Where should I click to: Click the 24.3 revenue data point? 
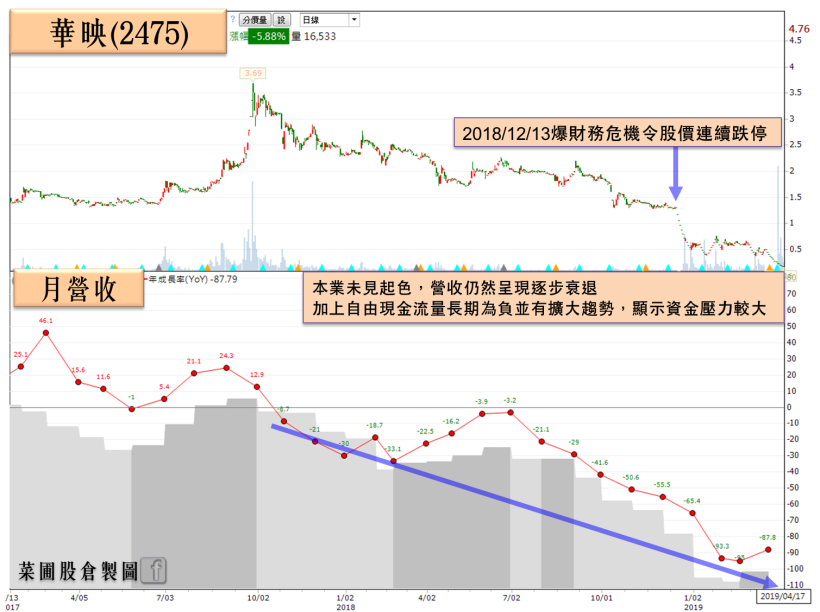[x=226, y=368]
